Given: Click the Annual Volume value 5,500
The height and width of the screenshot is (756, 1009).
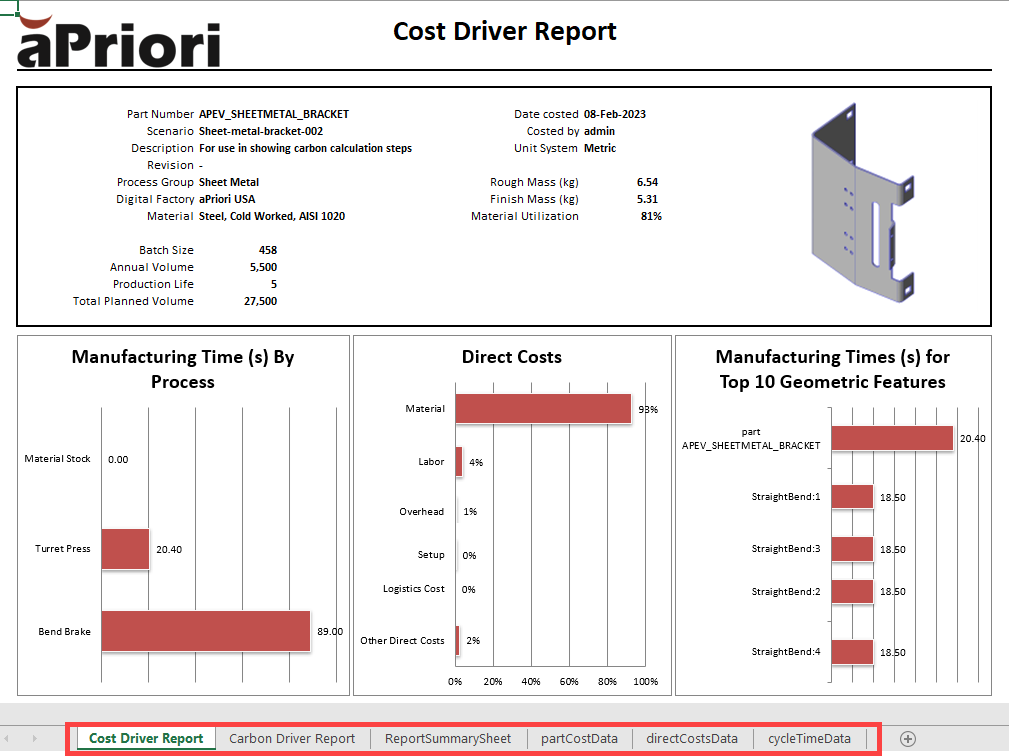Looking at the screenshot, I should pyautogui.click(x=263, y=267).
